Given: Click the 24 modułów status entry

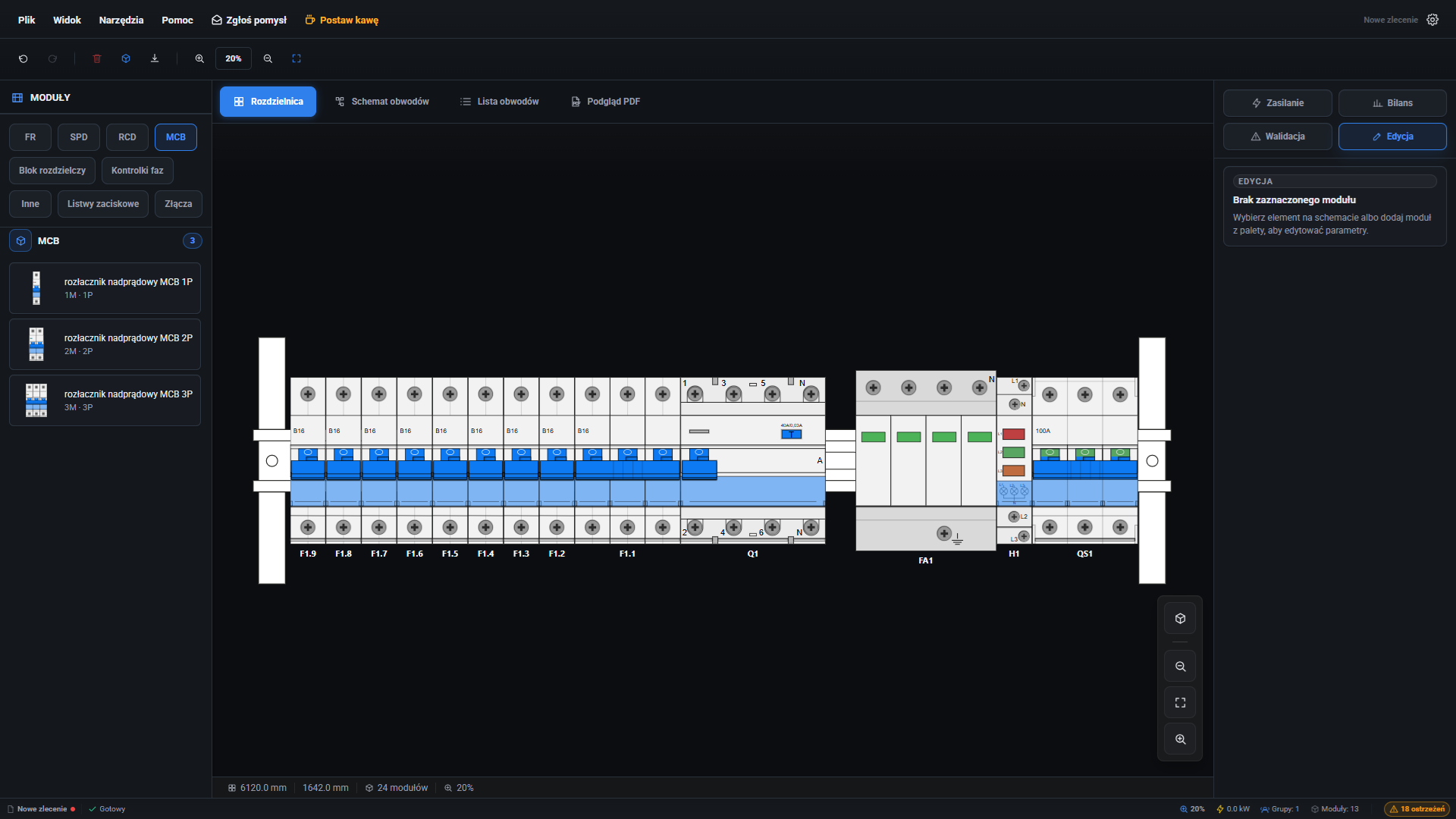Looking at the screenshot, I should point(397,788).
